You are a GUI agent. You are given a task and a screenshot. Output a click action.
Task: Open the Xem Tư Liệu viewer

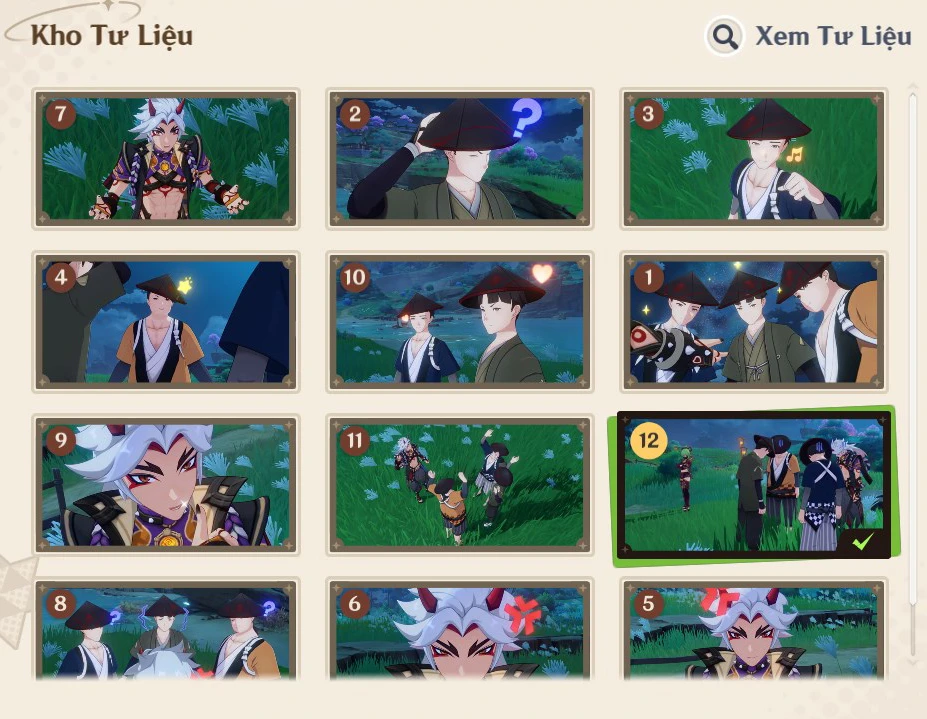833,37
